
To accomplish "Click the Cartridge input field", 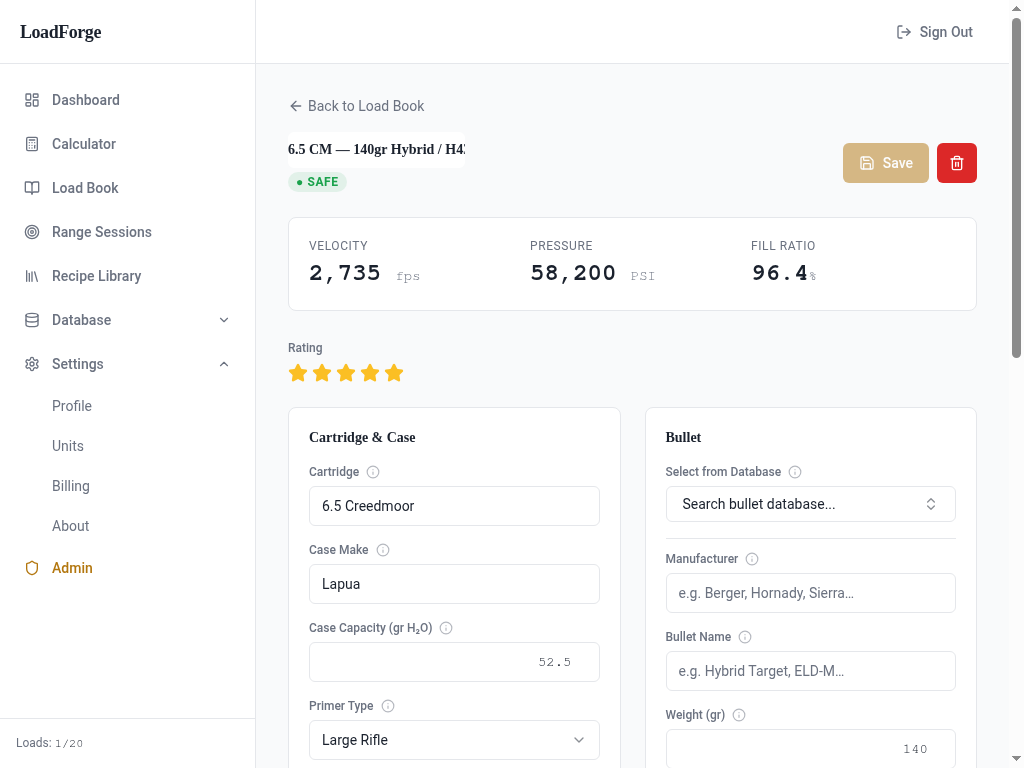I will pos(454,506).
